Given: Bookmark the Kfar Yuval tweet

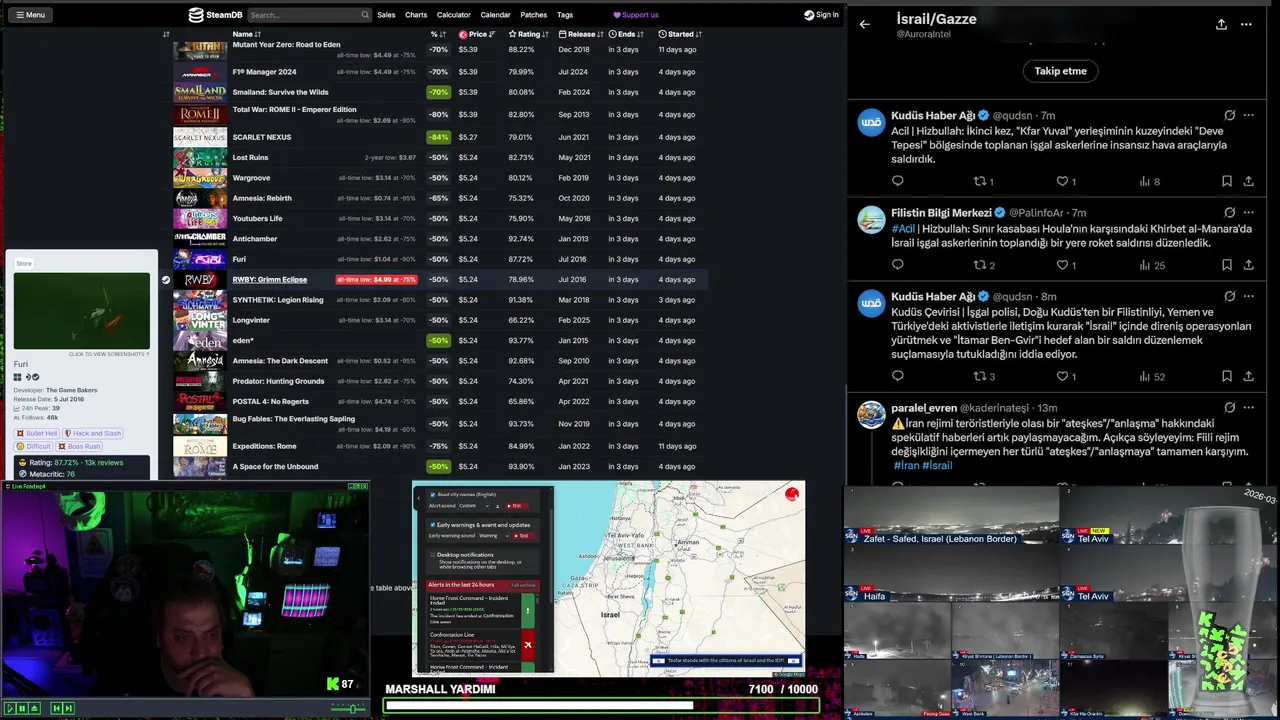Looking at the screenshot, I should [1226, 181].
